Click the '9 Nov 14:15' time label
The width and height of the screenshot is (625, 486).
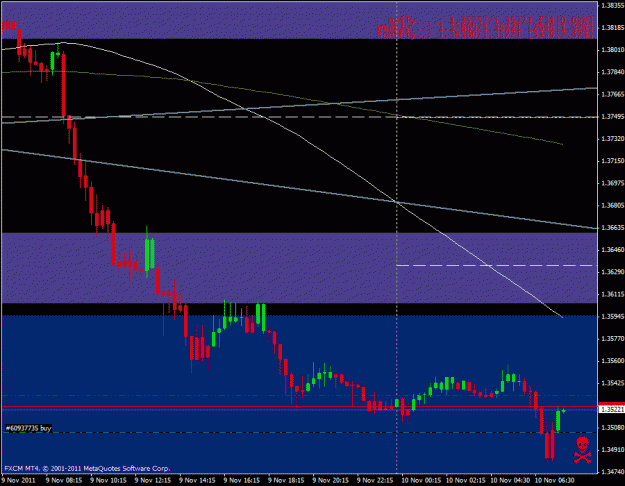tap(197, 480)
